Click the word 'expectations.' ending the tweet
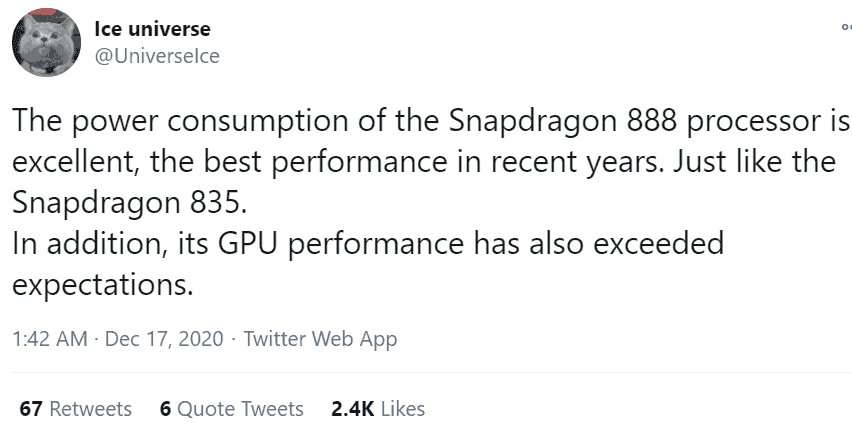Screen dimensions: 852x439 click(103, 286)
